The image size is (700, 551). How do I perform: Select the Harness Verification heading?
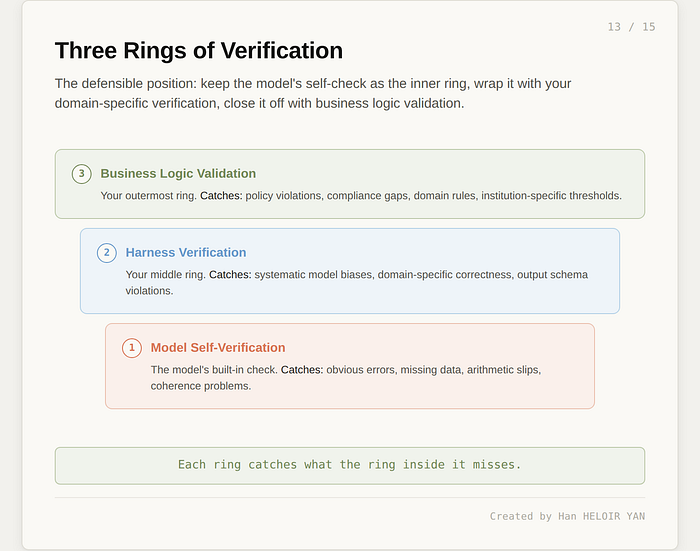(186, 252)
